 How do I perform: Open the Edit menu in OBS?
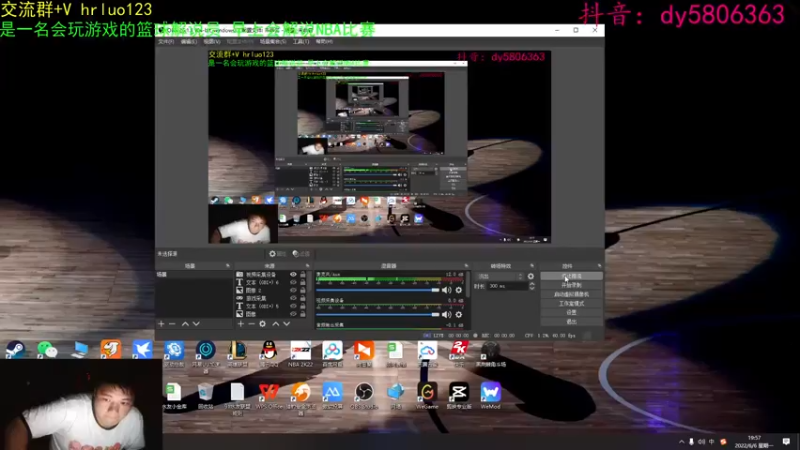pos(189,41)
